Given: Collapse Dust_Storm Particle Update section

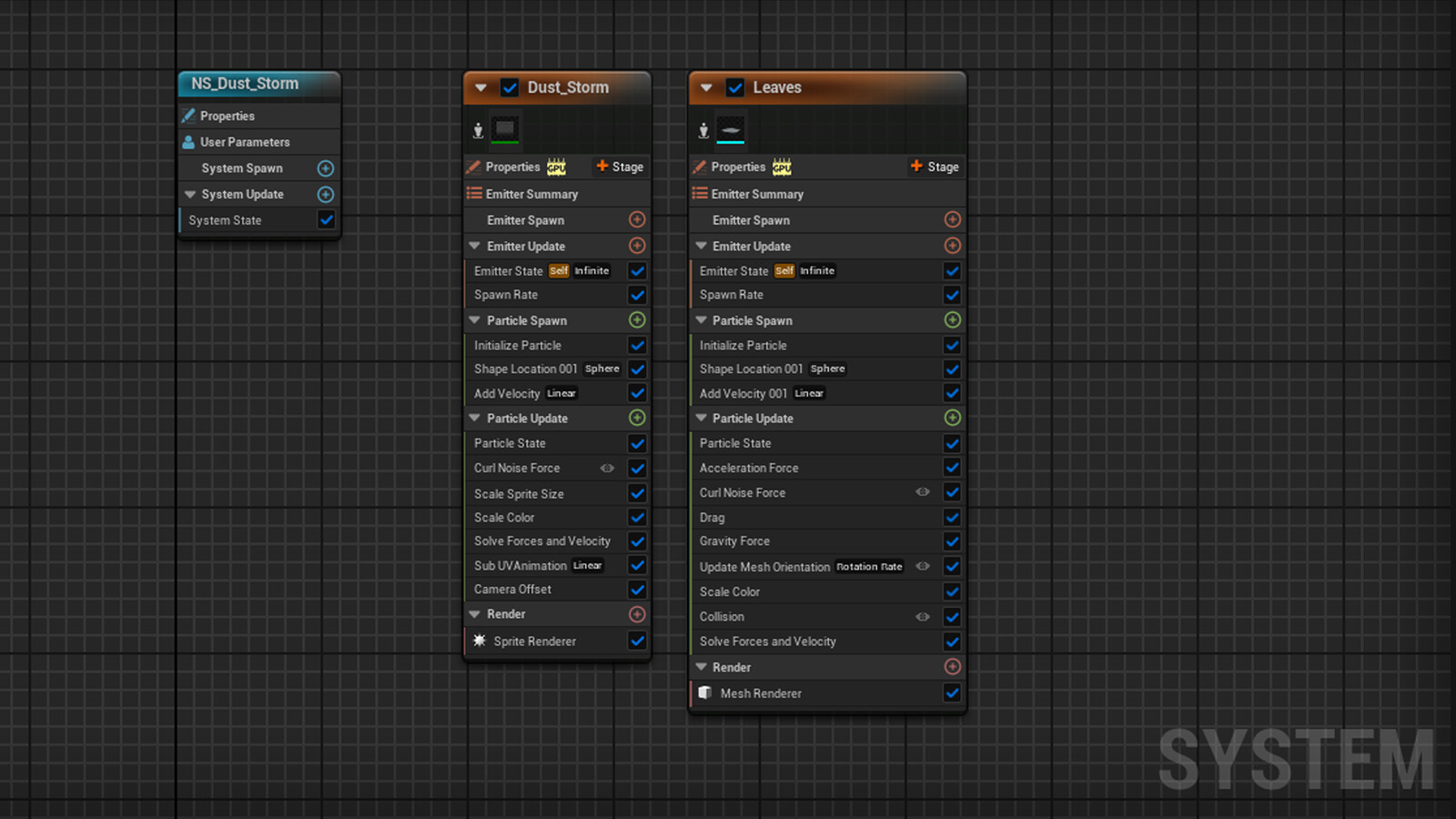Looking at the screenshot, I should click(474, 418).
